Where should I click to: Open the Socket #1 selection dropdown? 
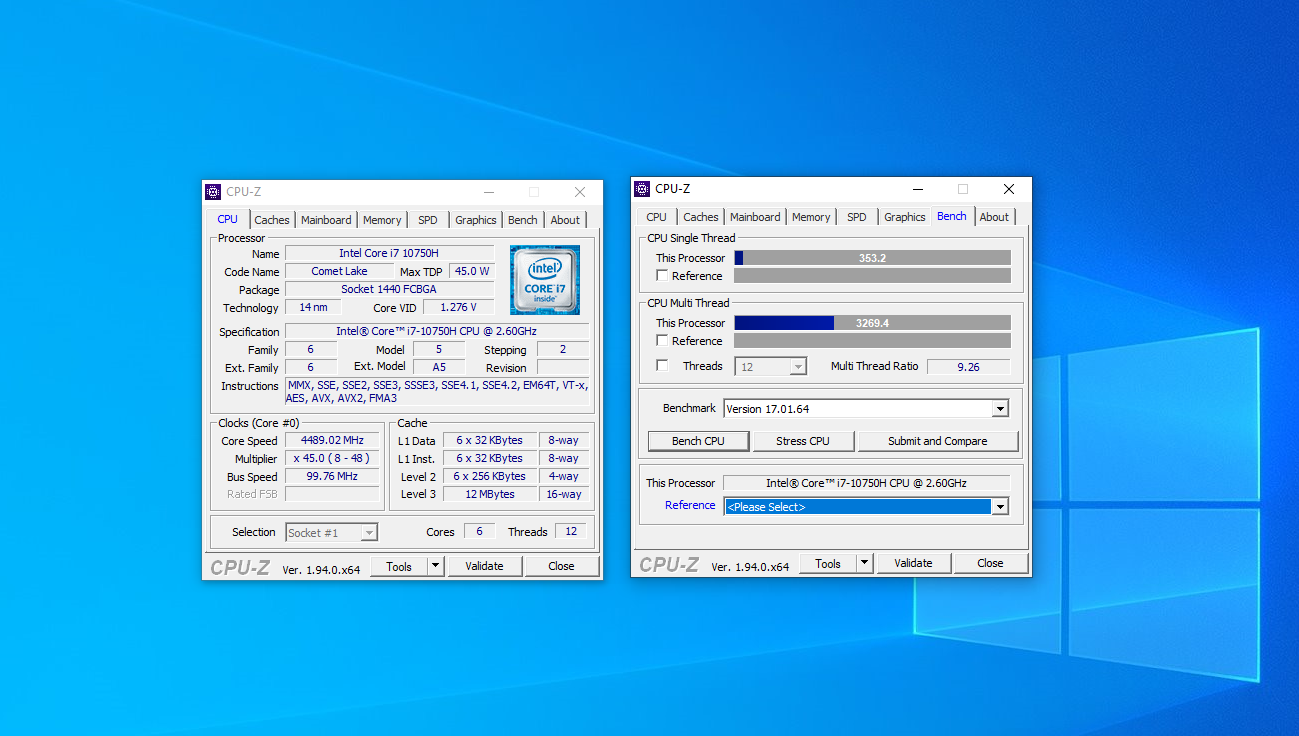(x=331, y=533)
